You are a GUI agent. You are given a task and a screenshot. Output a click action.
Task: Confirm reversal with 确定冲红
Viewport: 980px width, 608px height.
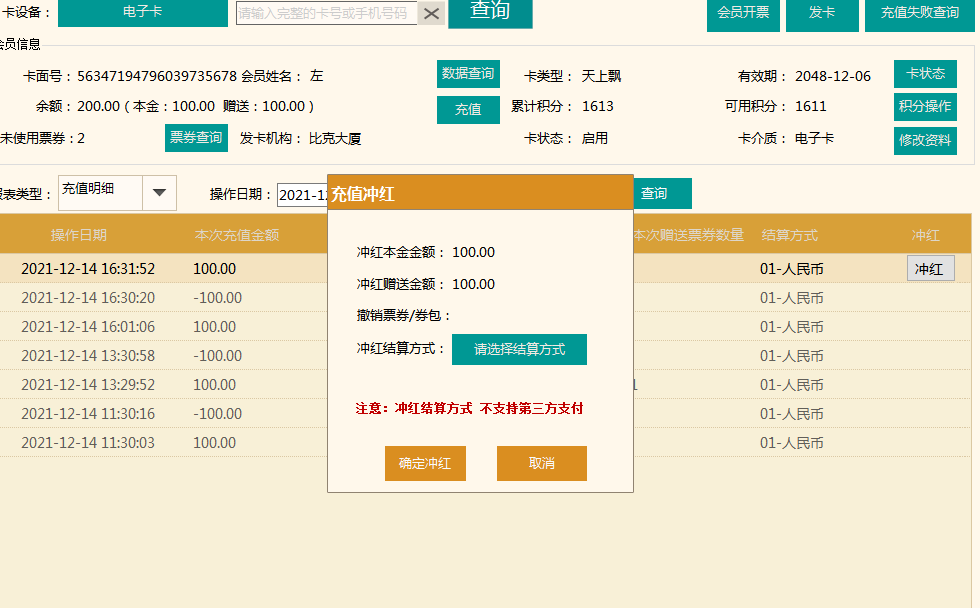[425, 464]
